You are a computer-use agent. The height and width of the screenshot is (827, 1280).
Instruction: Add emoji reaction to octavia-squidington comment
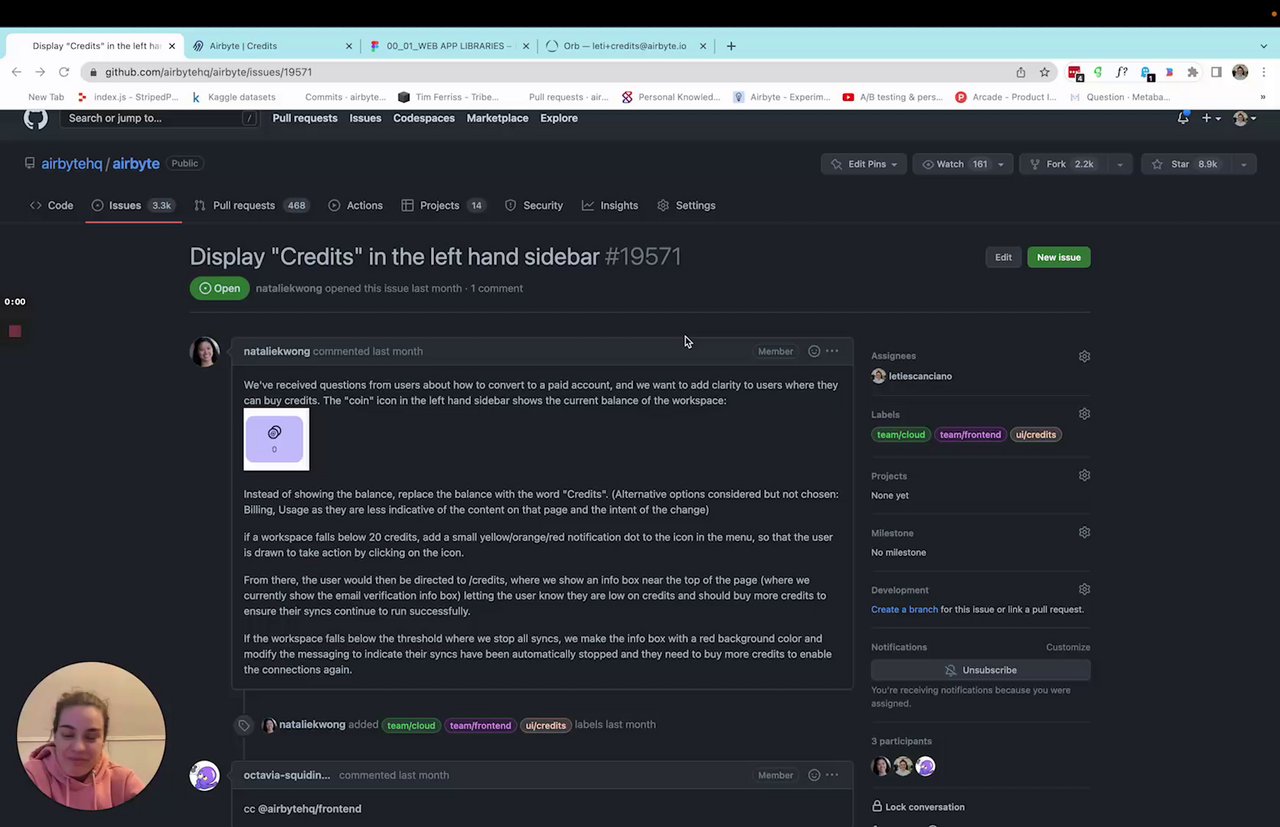(x=814, y=775)
